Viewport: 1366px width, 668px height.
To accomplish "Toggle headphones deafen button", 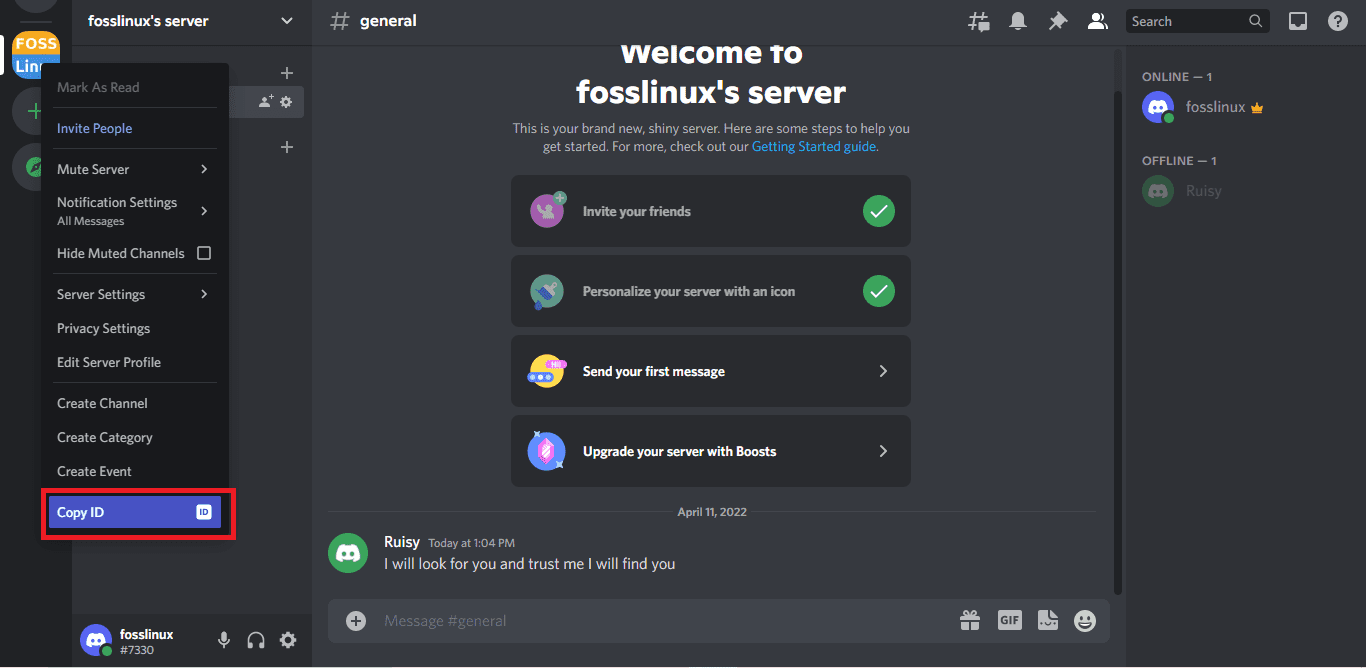I will (256, 640).
